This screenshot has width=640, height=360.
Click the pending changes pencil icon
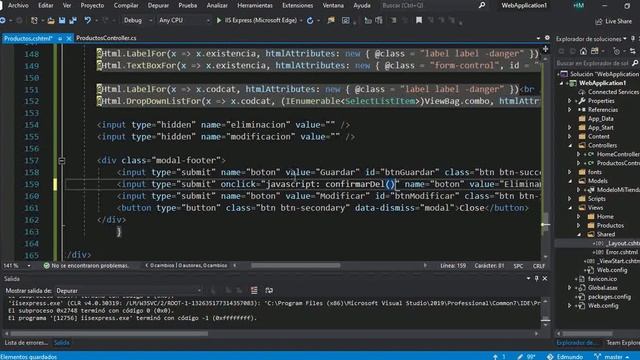tap(520, 357)
